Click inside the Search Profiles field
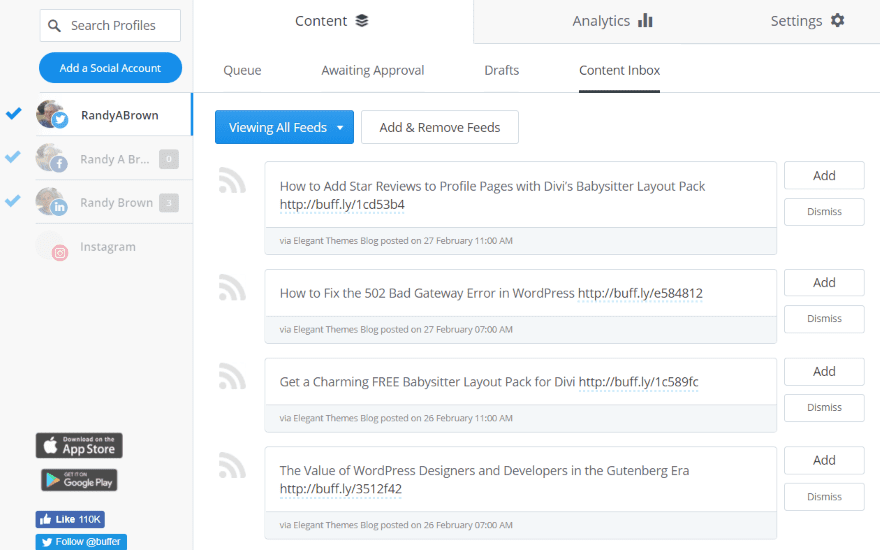The width and height of the screenshot is (880, 550). (x=118, y=26)
